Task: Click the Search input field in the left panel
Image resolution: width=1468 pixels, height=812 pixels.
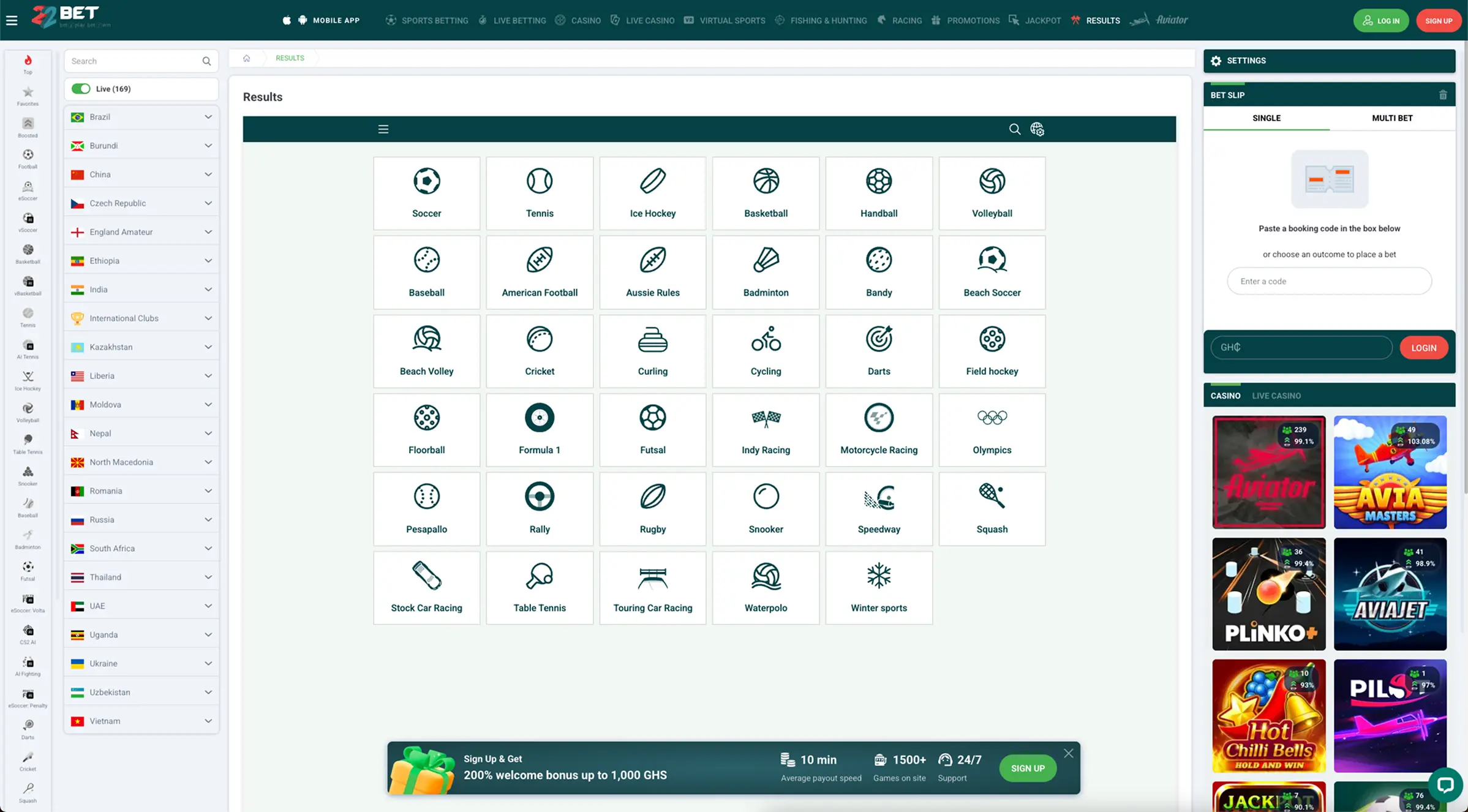Action: point(141,61)
